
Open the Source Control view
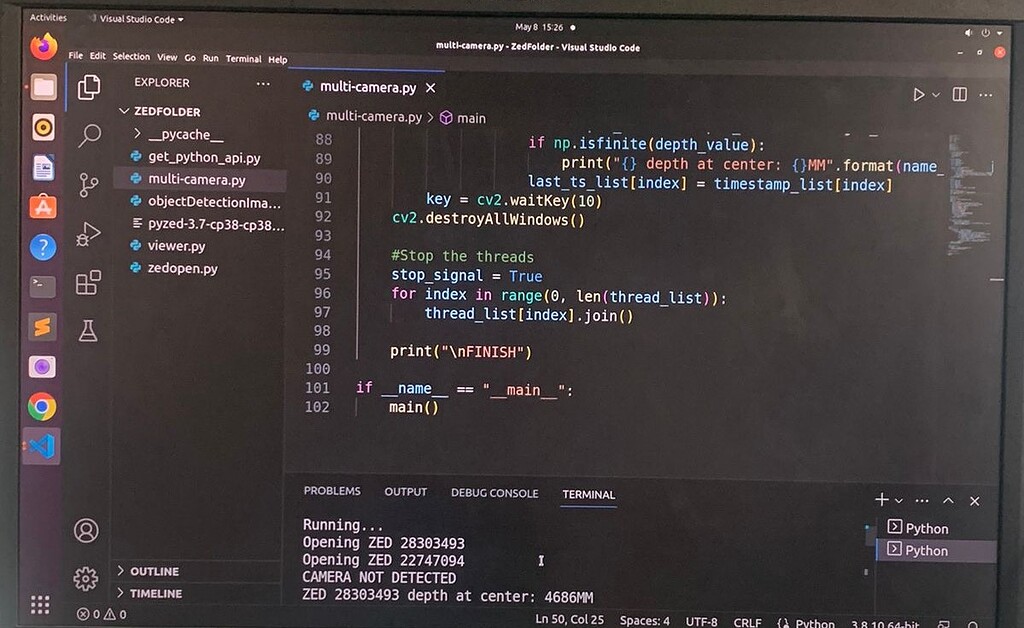pyautogui.click(x=89, y=184)
